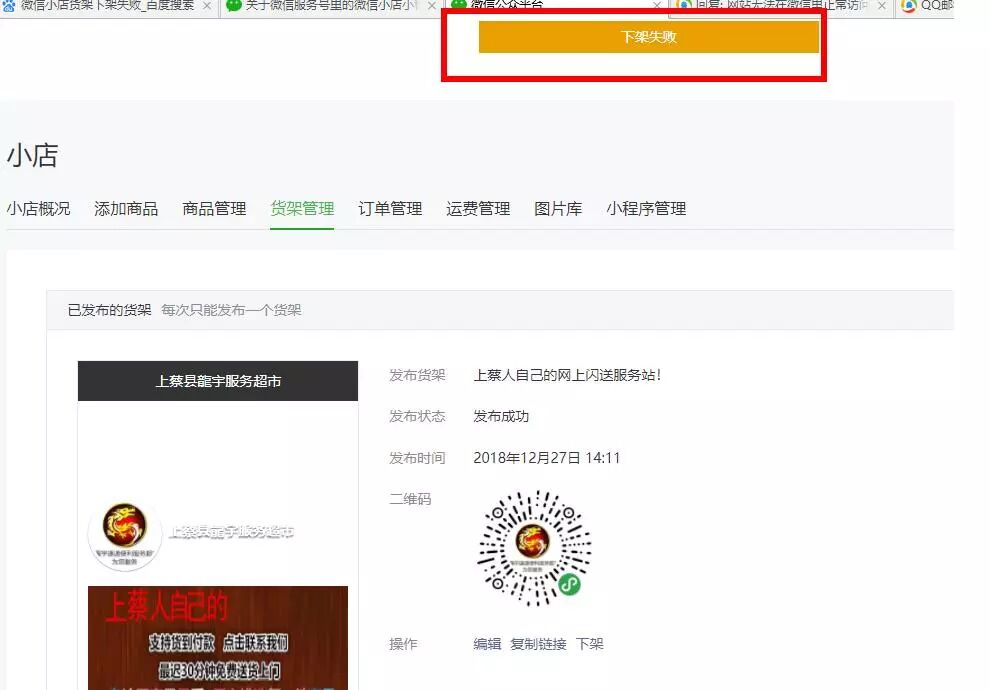Click the WeChat favicon on second browser tab

coord(234,6)
